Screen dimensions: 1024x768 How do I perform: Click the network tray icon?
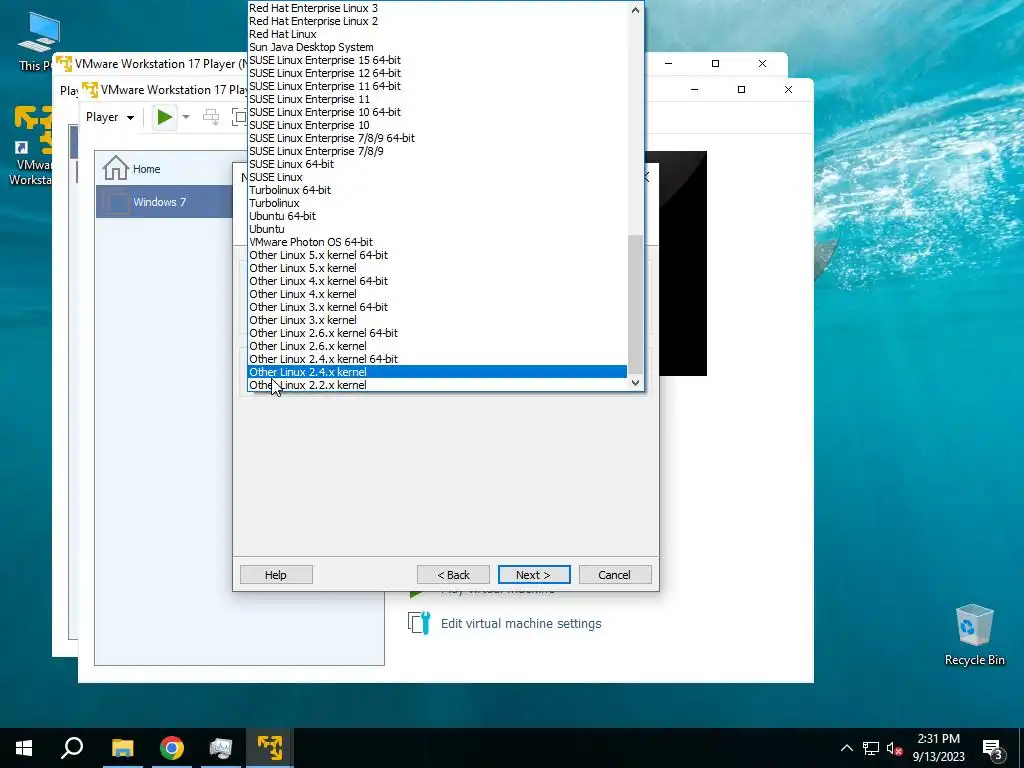click(x=871, y=748)
